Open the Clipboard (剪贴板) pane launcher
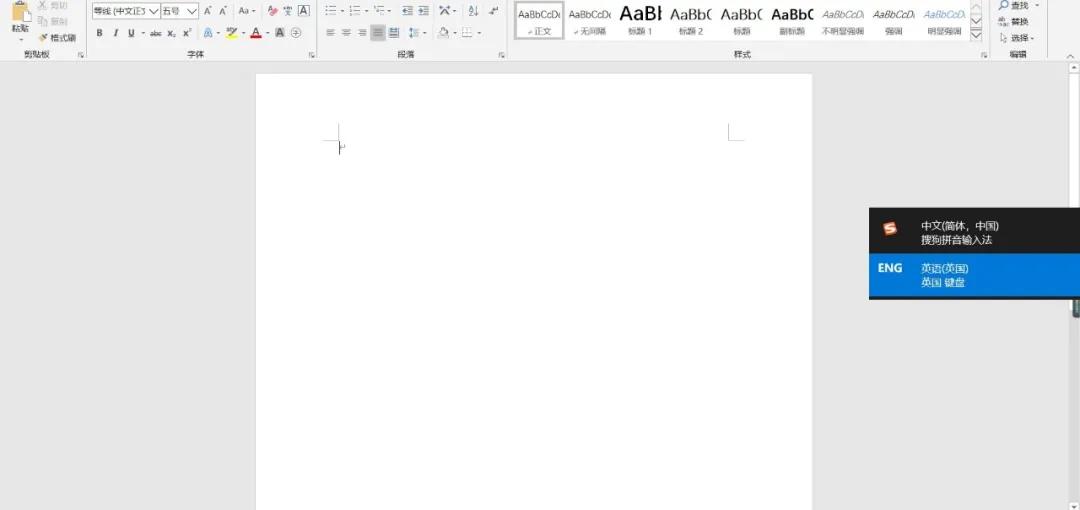 pos(81,55)
